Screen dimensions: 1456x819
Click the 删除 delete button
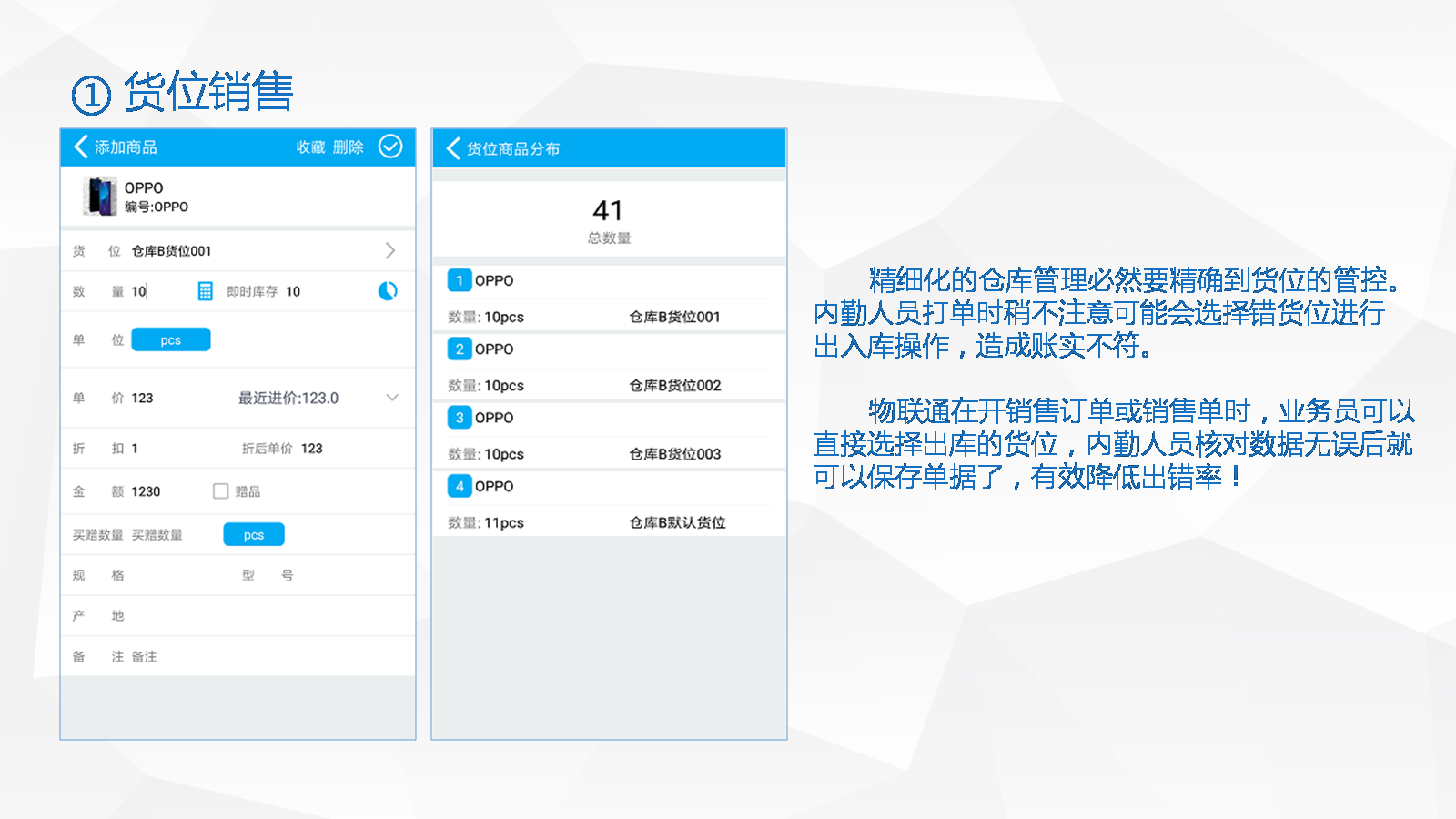click(x=348, y=147)
